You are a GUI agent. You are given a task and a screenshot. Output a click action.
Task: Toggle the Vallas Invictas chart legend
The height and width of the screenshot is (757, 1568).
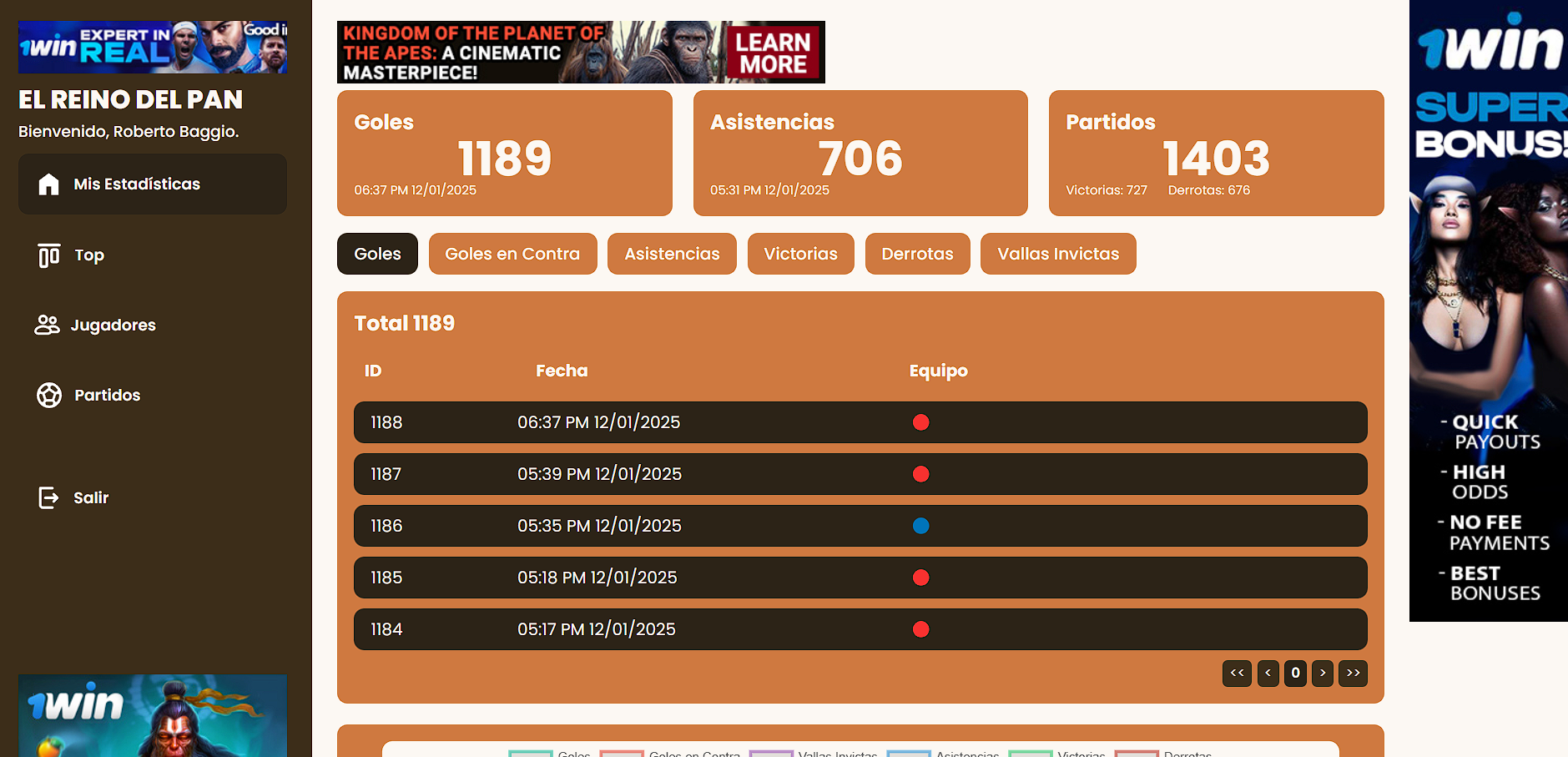770,753
